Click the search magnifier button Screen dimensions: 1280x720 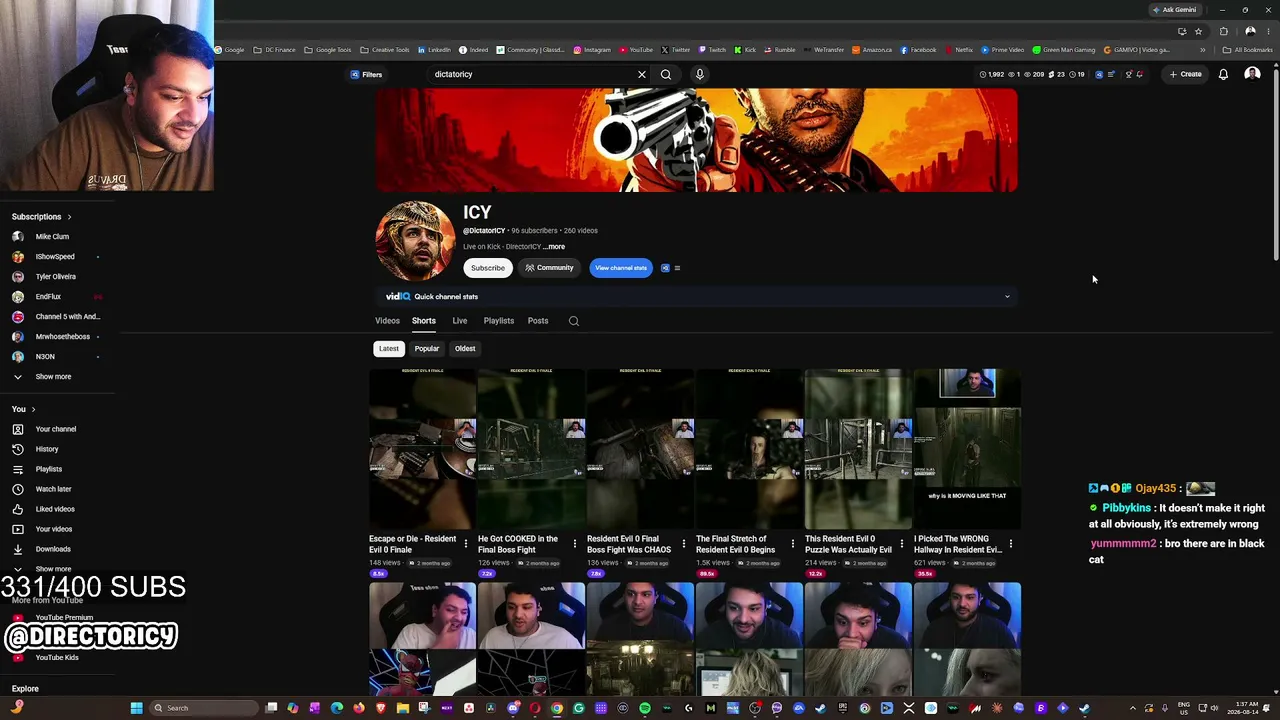point(666,74)
